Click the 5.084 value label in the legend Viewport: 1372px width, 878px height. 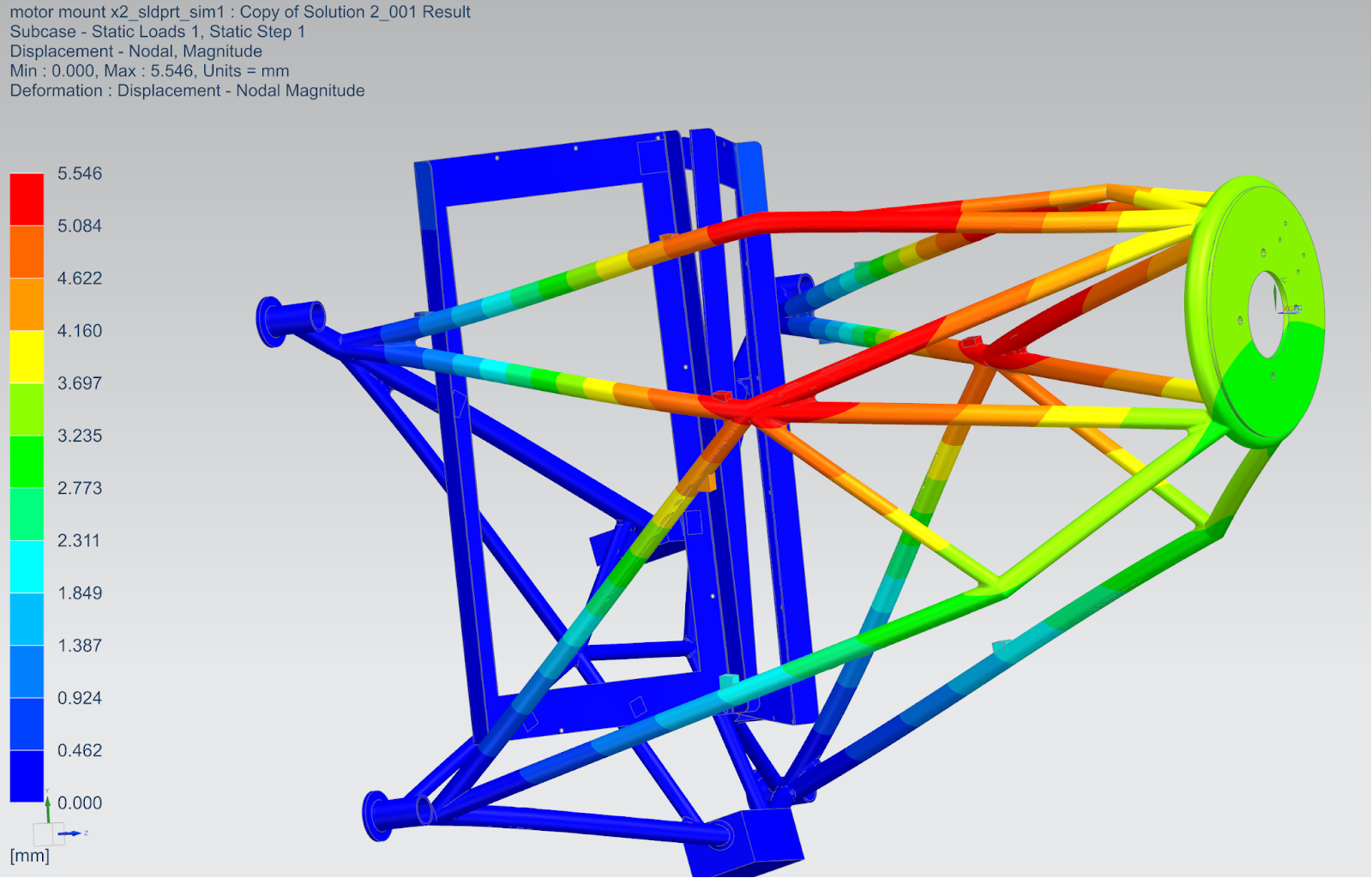[78, 226]
